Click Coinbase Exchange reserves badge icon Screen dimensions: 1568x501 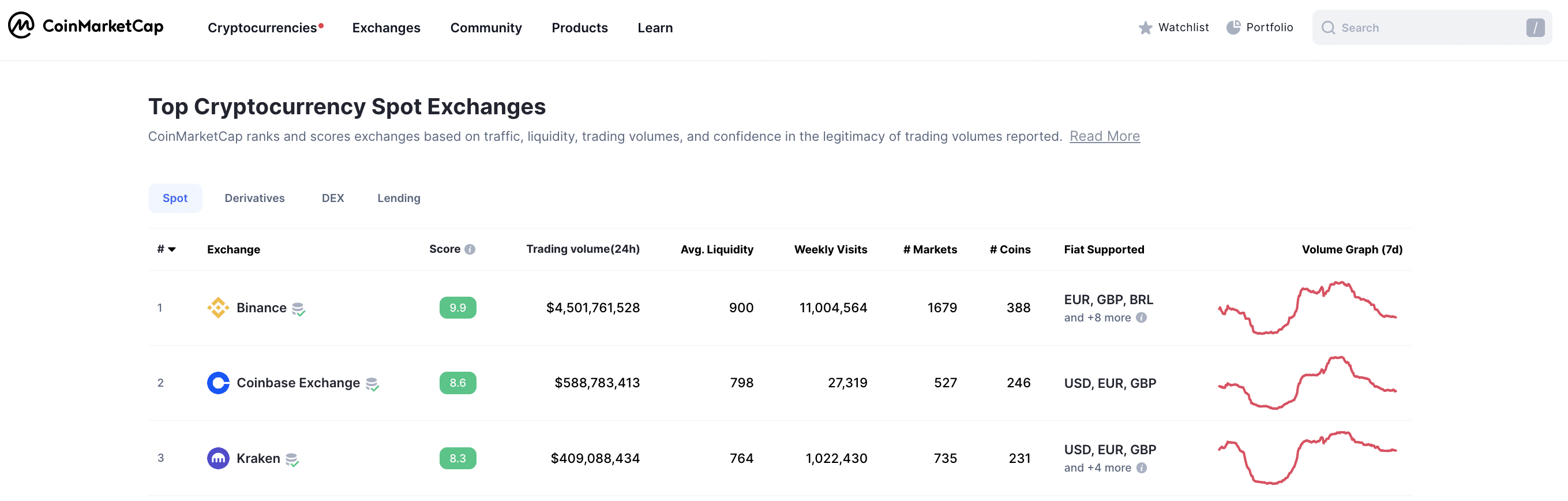[372, 384]
